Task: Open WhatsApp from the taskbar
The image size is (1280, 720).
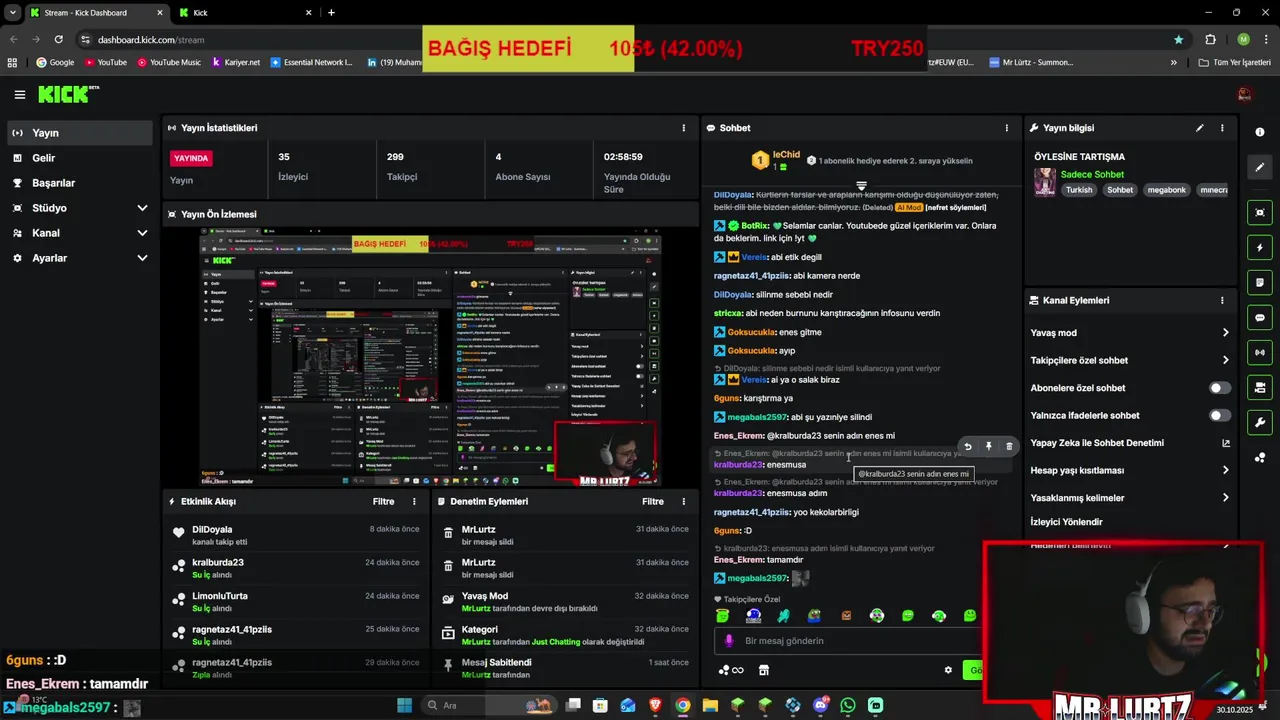Action: coord(848,705)
